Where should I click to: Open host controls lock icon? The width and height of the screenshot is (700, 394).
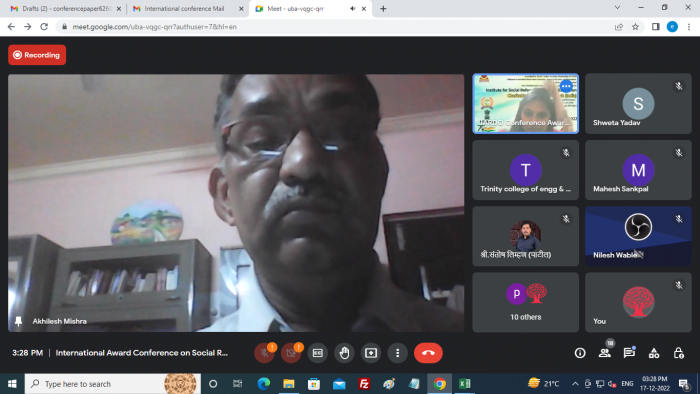(x=679, y=353)
